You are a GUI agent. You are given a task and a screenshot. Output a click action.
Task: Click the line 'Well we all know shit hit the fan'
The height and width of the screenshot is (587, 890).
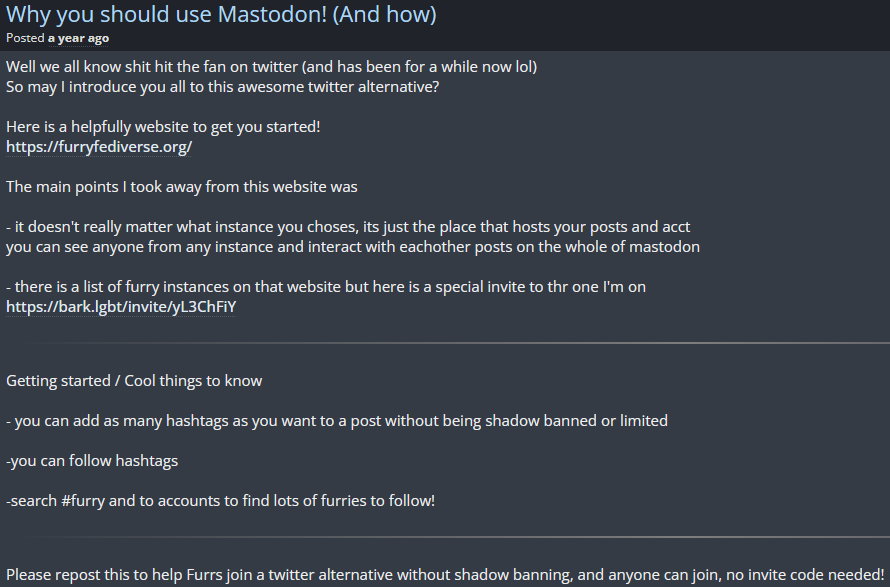pyautogui.click(x=271, y=67)
